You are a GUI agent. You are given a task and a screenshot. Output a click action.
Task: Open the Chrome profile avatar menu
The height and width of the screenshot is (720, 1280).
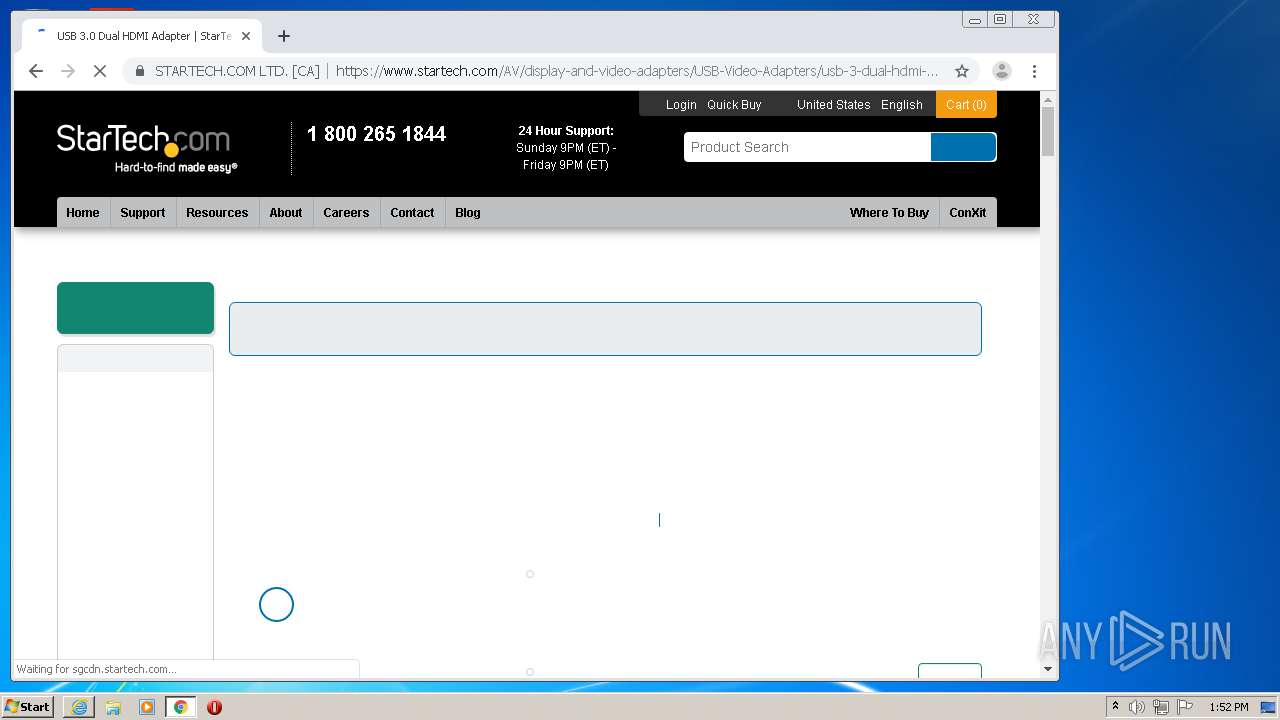point(1001,71)
